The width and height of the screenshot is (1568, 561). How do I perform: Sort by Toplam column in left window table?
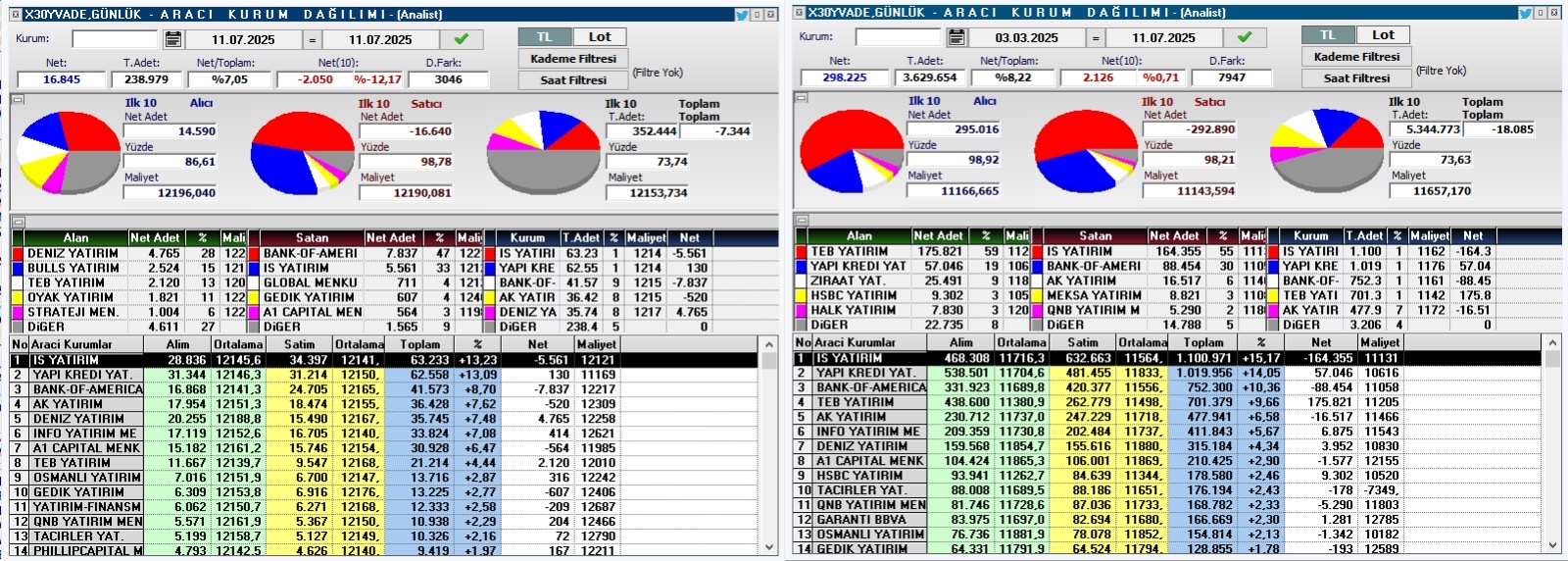419,344
